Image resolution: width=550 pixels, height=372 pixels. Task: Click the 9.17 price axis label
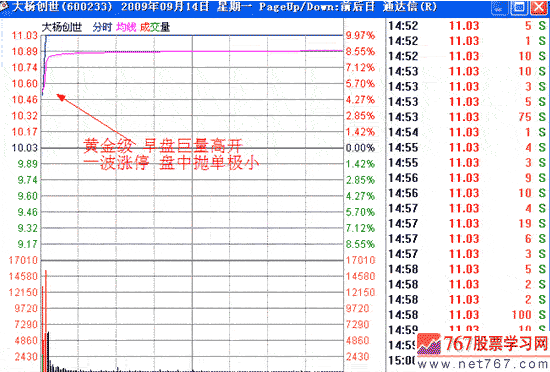coord(27,244)
